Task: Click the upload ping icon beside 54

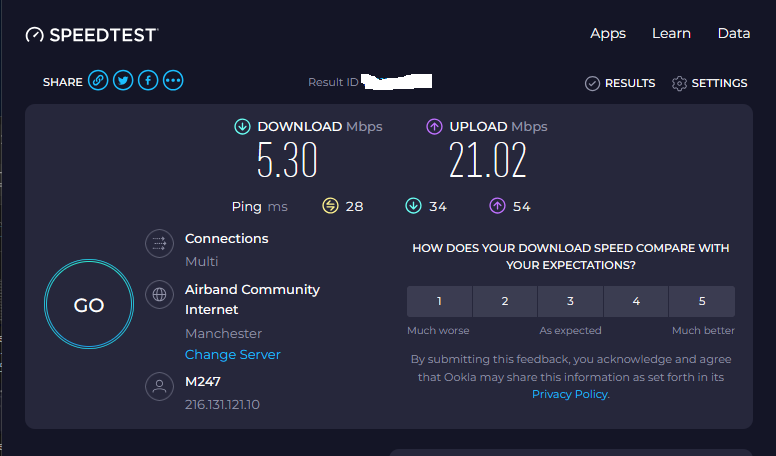Action: pyautogui.click(x=497, y=205)
